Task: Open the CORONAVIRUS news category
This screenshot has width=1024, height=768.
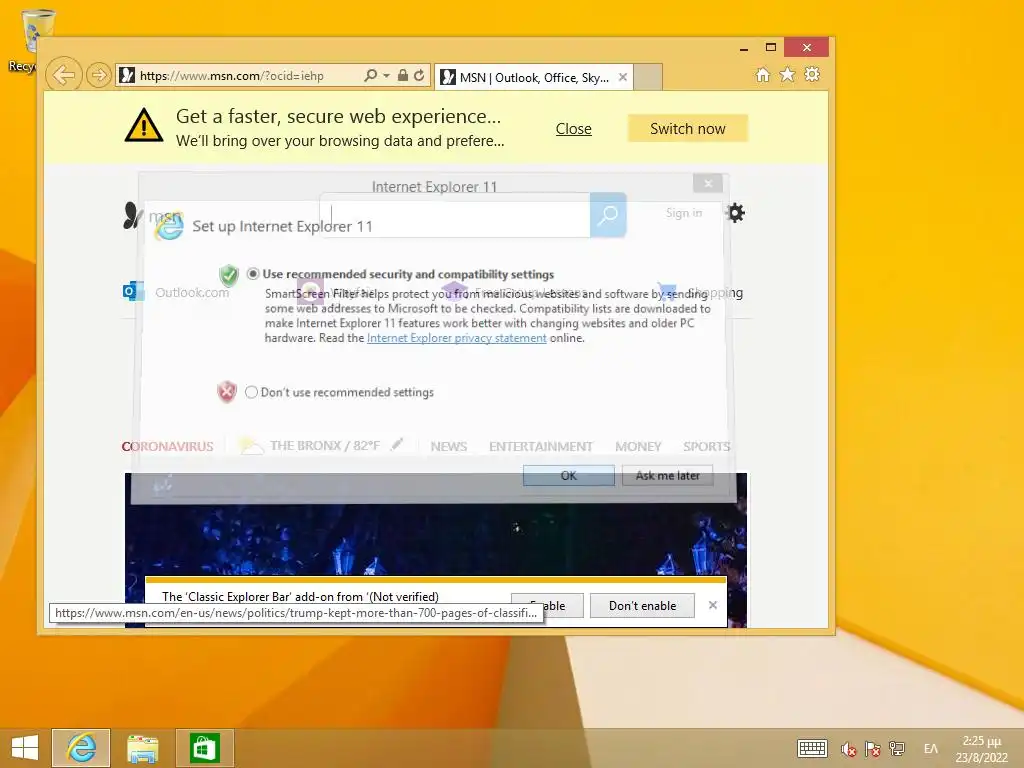Action: [x=167, y=447]
